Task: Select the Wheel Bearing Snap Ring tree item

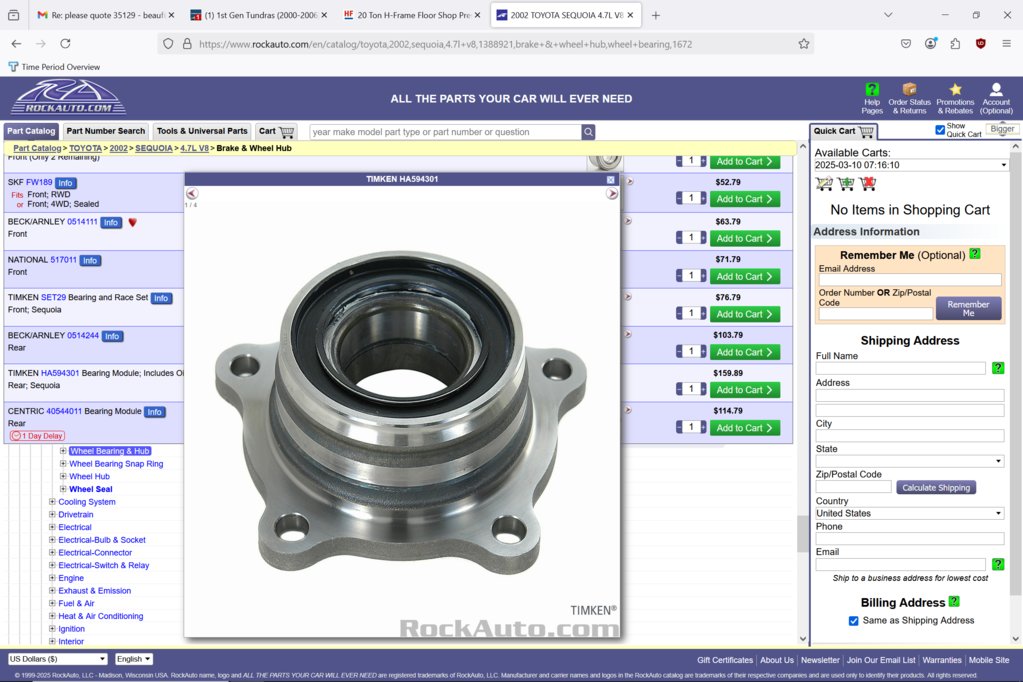Action: tap(116, 464)
